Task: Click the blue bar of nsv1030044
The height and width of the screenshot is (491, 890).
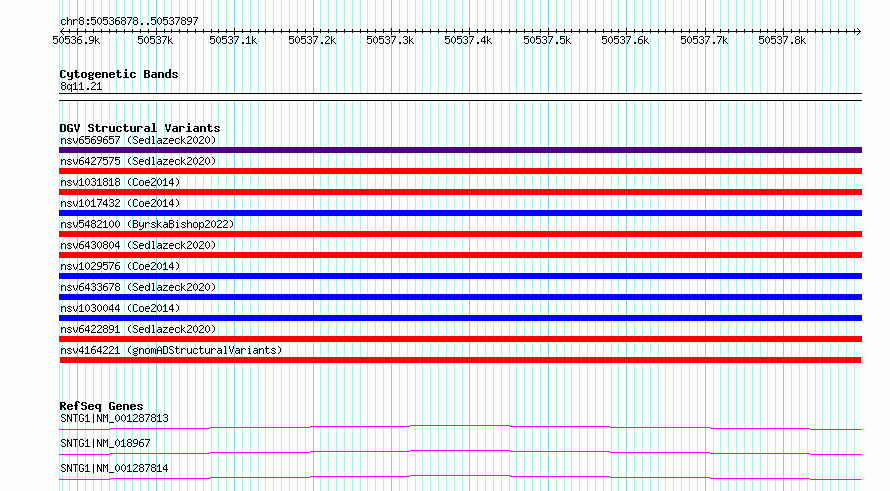Action: coord(460,318)
